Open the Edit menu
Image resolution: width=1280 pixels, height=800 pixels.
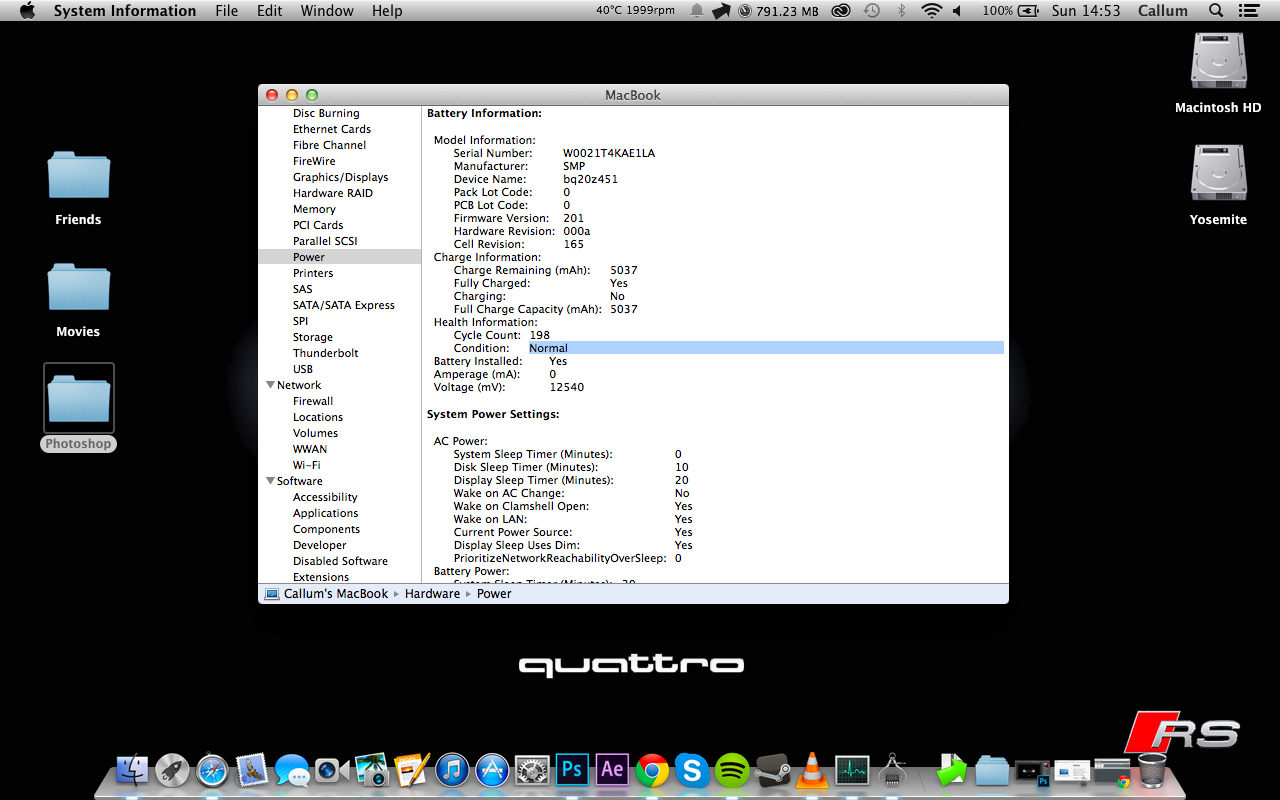269,11
